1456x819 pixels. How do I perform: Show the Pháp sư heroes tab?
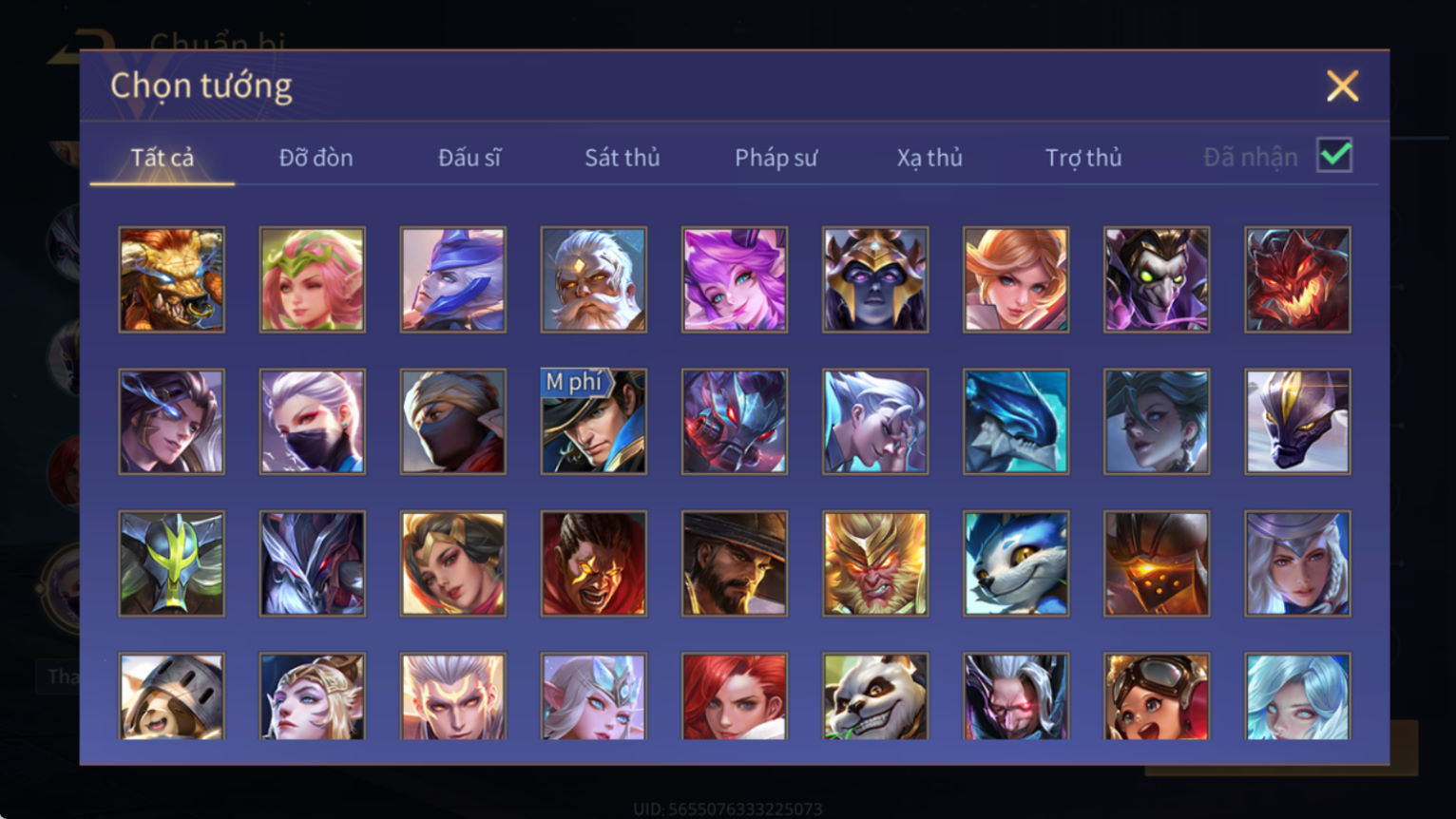pos(776,158)
